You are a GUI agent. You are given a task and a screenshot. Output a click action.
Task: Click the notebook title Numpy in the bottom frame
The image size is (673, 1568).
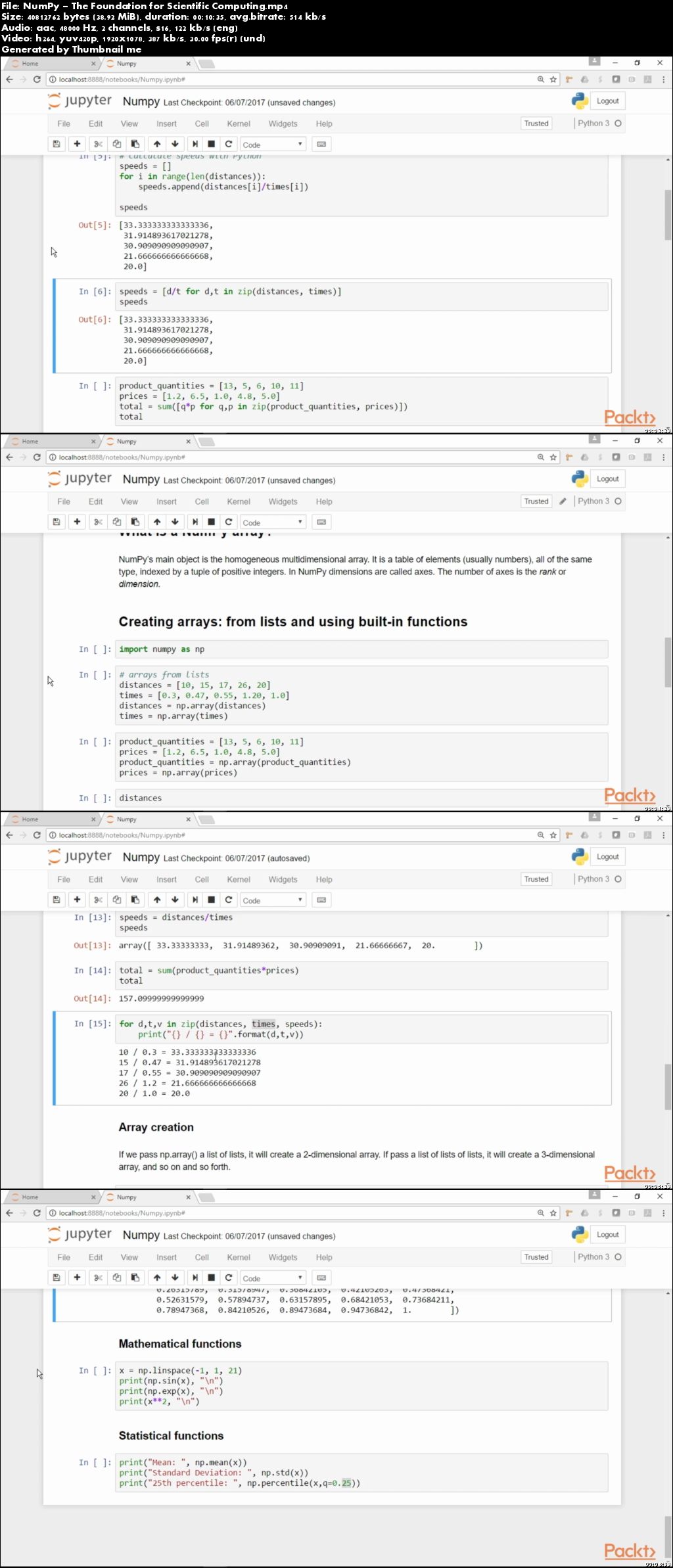141,1235
